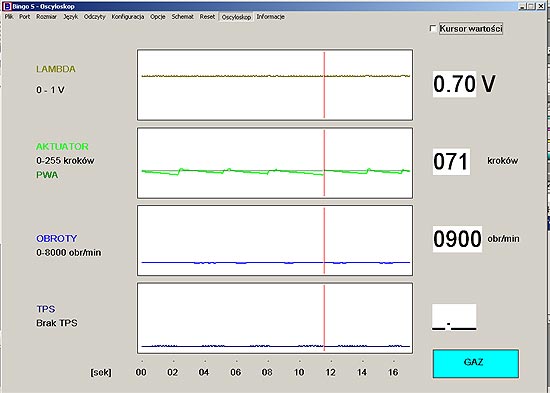Click the 0.70 V lambda readout
This screenshot has height=393, width=550.
[454, 84]
